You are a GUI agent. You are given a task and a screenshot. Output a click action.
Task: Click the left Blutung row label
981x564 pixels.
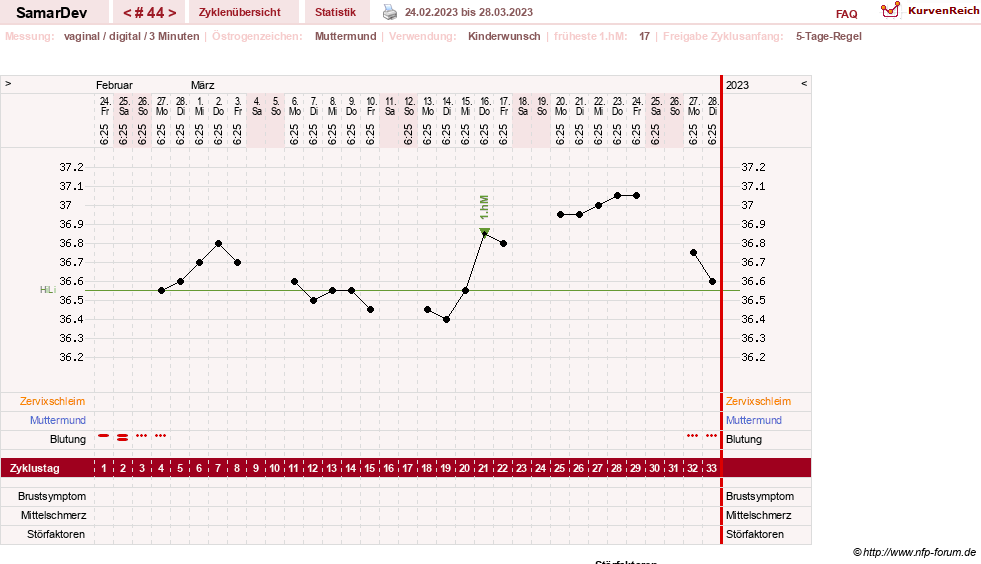[x=68, y=439]
